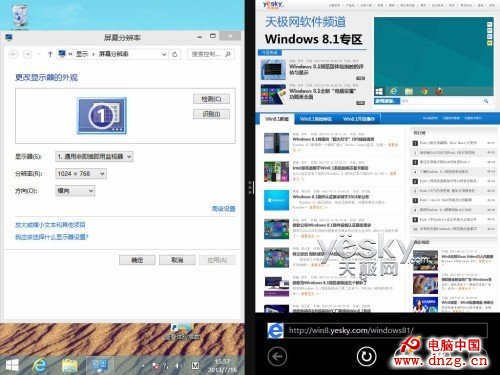Select the monitor 1 display thumbnail
Image resolution: width=500 pixels, height=375 pixels.
point(102,116)
